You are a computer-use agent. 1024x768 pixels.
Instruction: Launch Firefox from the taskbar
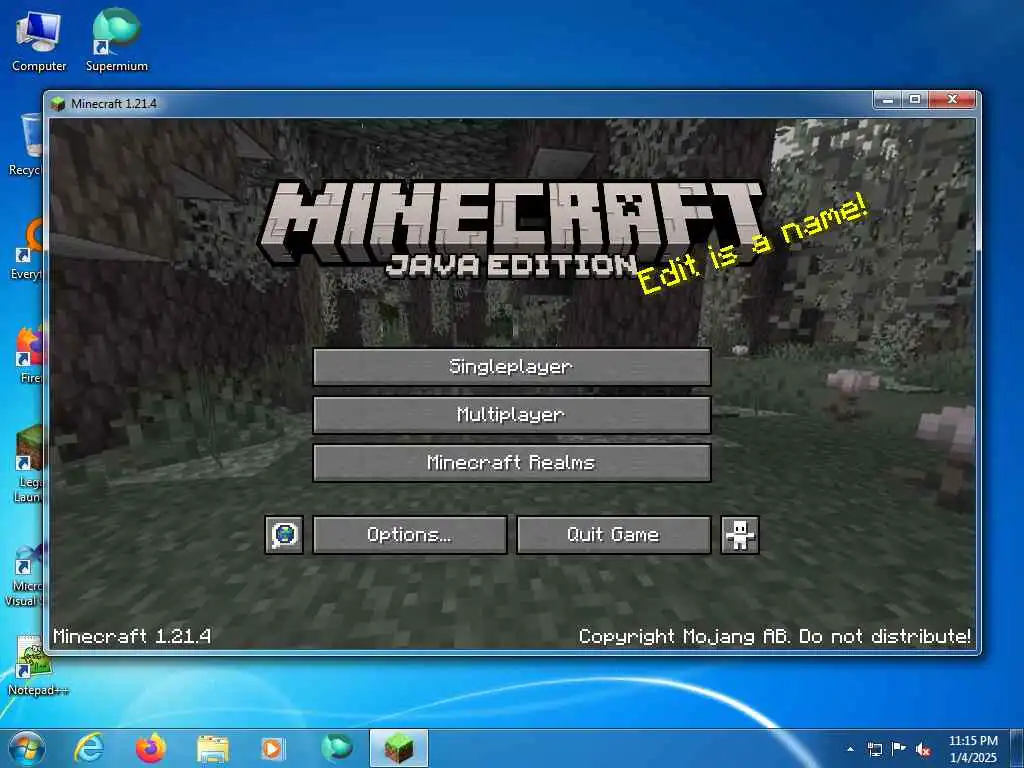tap(151, 748)
